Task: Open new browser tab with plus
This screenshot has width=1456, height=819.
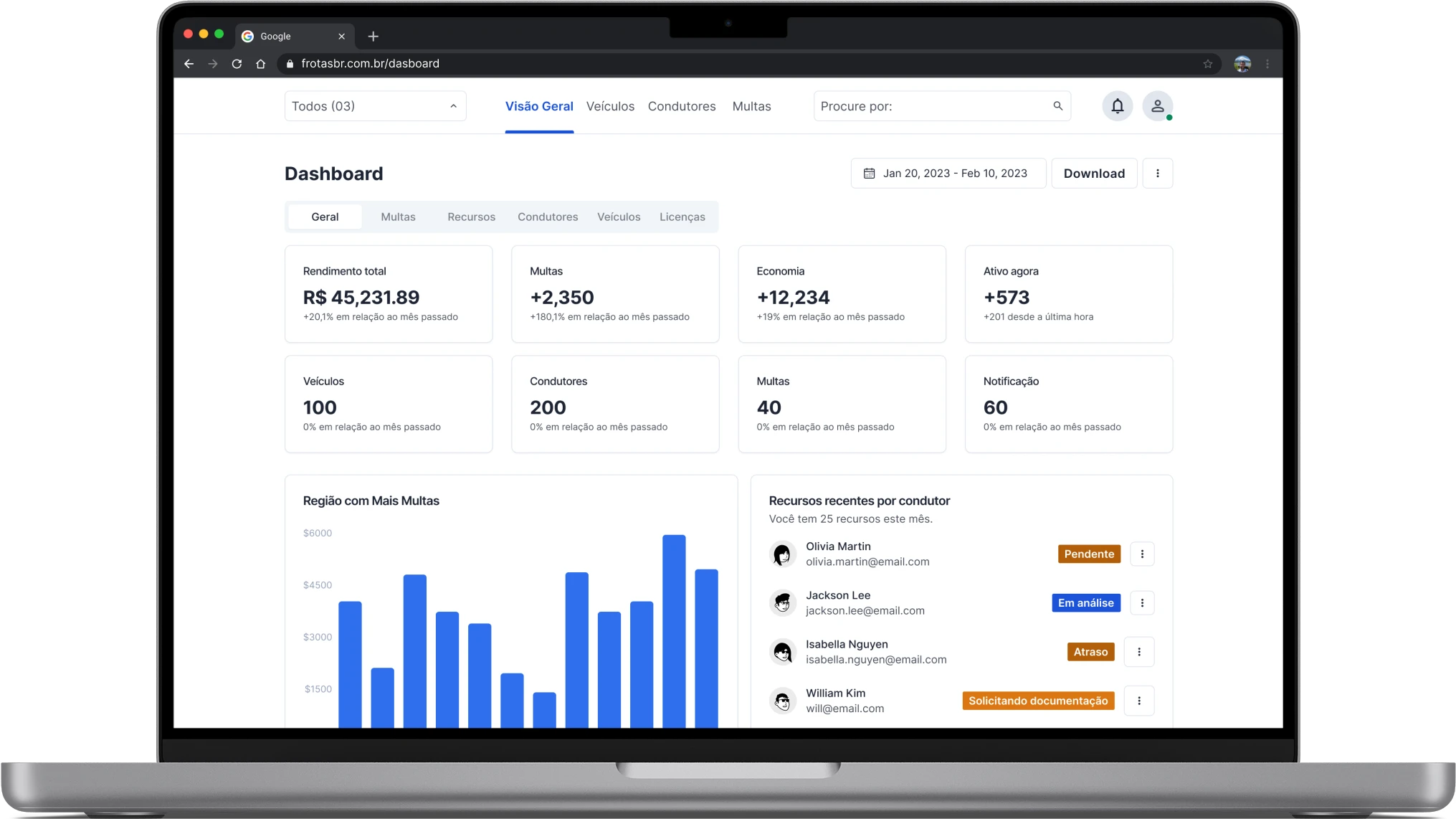Action: coord(373,37)
